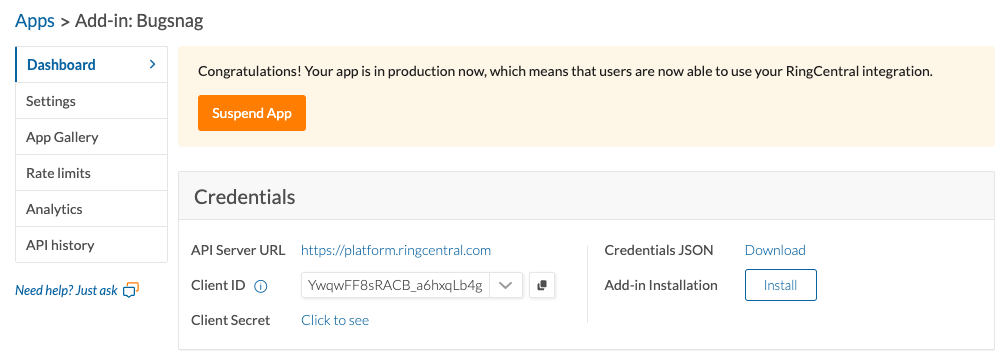The height and width of the screenshot is (360, 1006).
Task: Open the platform.ringcentral.com URL link
Action: click(x=396, y=250)
